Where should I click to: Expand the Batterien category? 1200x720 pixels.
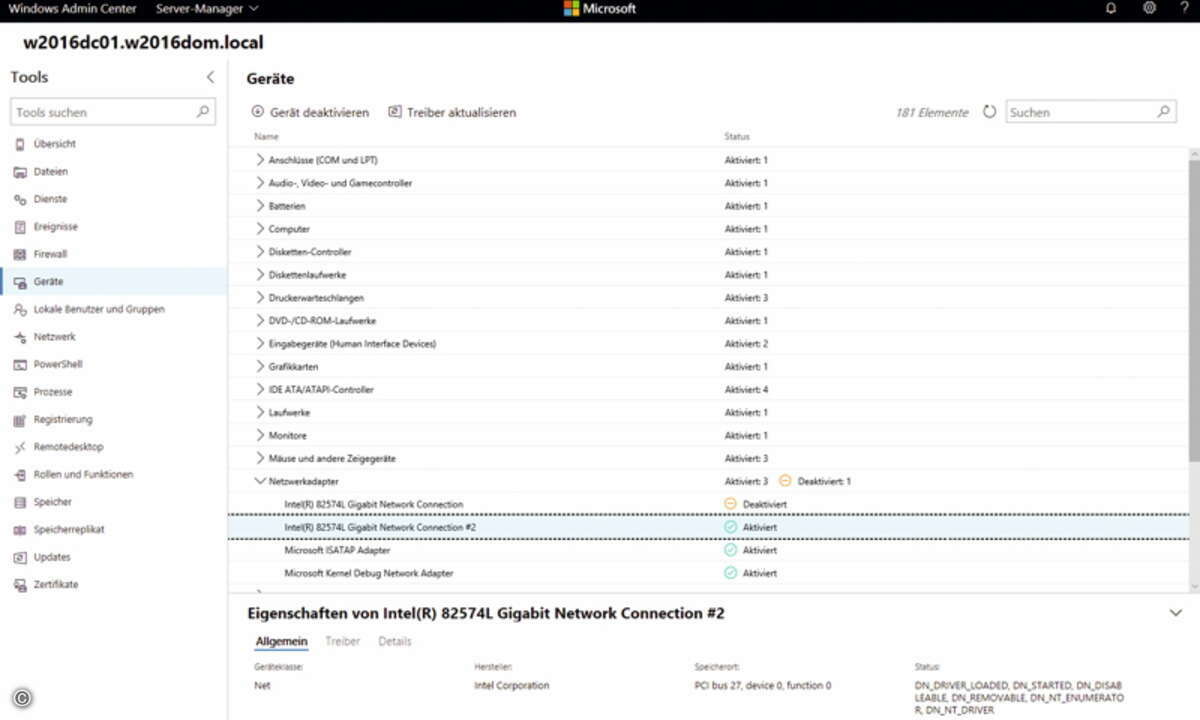(x=260, y=206)
